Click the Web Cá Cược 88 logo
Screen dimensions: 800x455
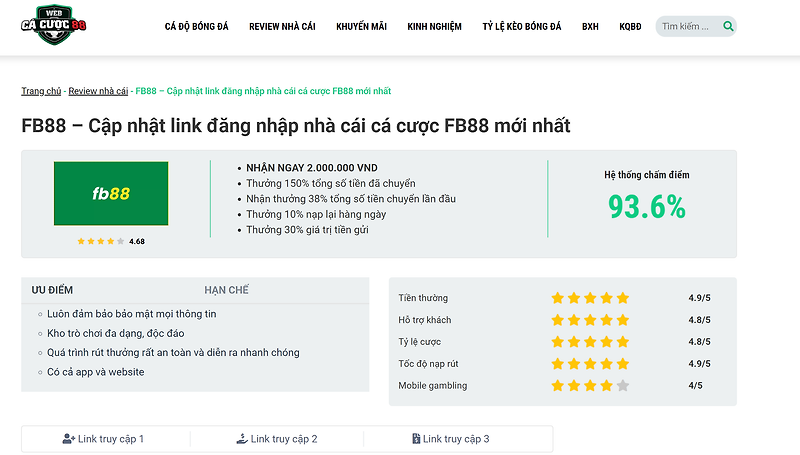click(54, 26)
